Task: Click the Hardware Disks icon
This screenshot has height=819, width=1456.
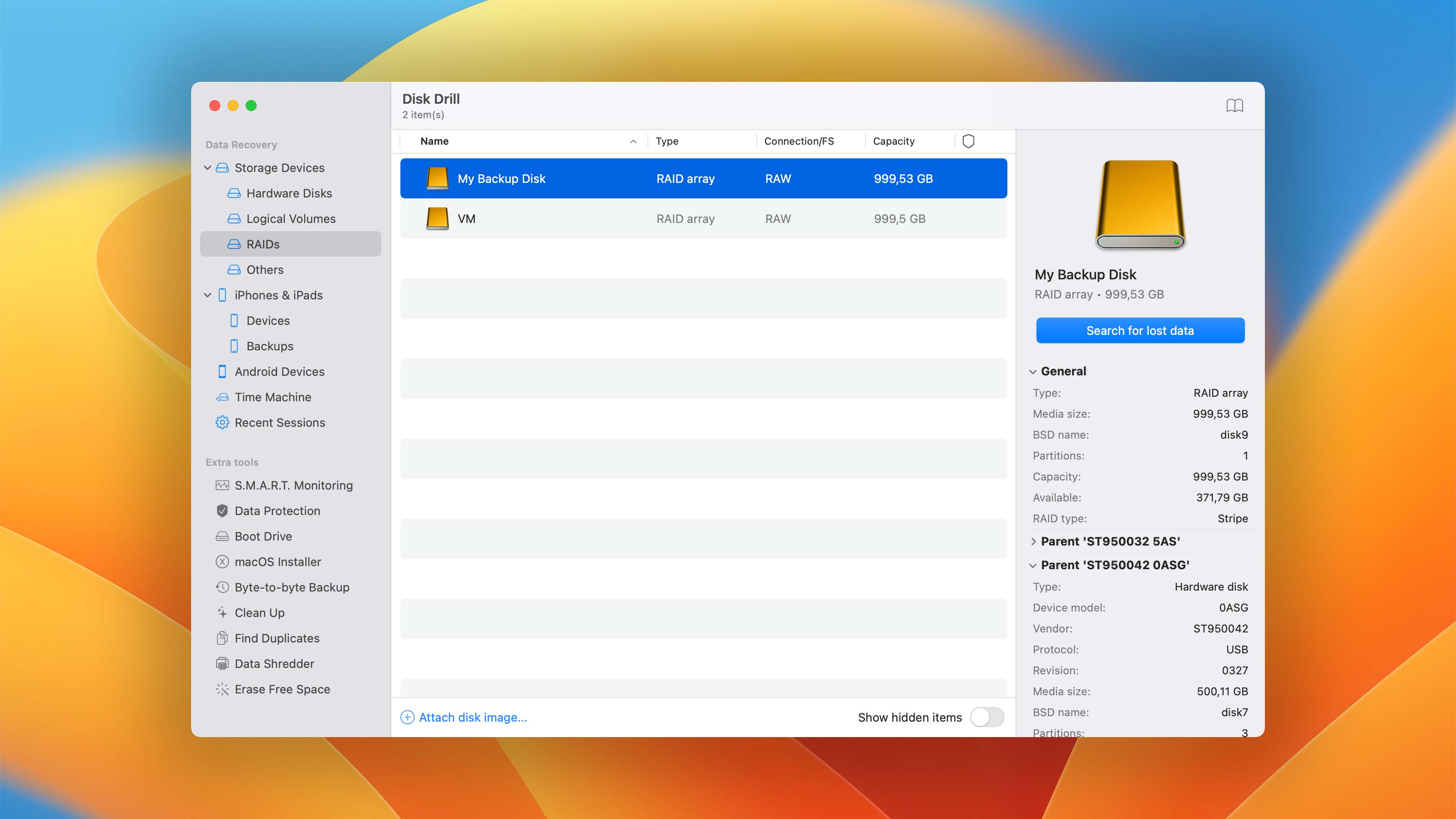Action: (234, 193)
